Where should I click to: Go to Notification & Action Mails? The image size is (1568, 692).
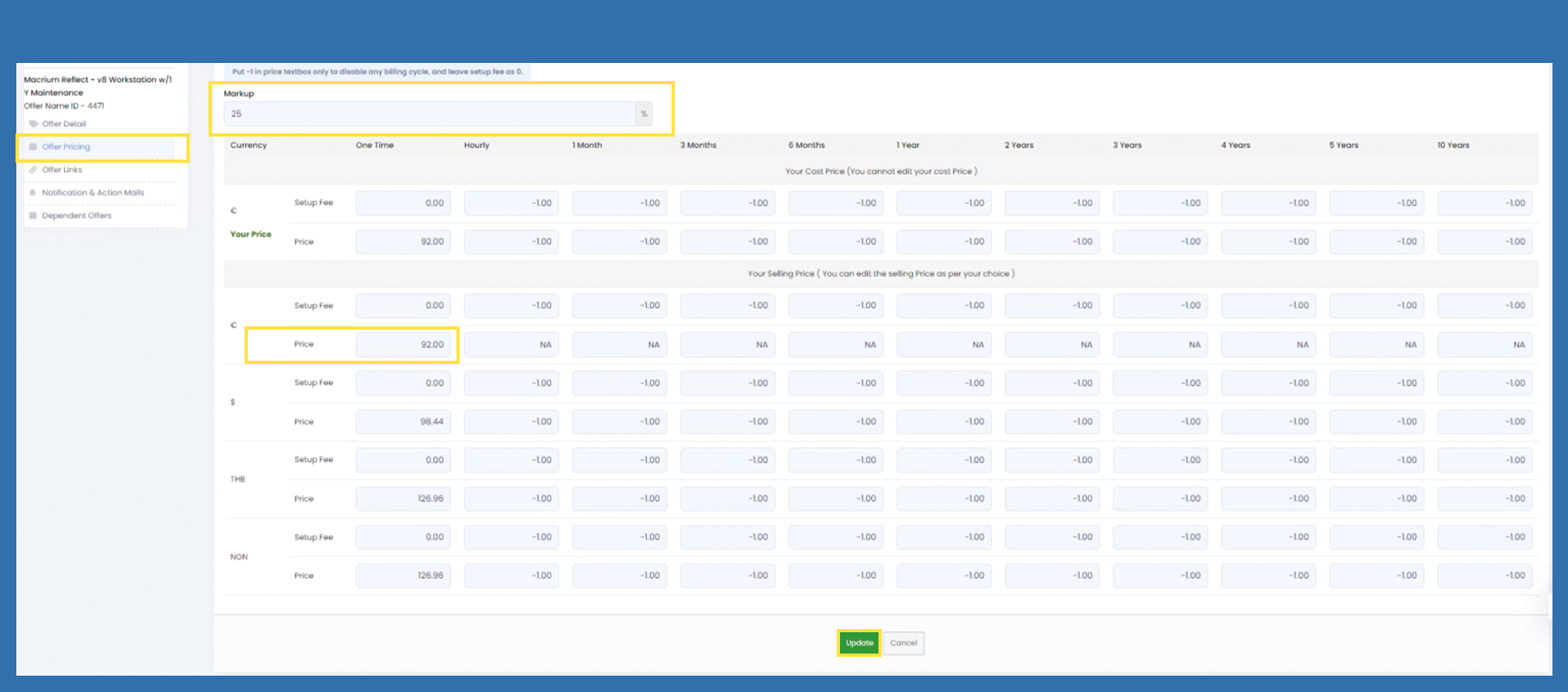tap(92, 193)
